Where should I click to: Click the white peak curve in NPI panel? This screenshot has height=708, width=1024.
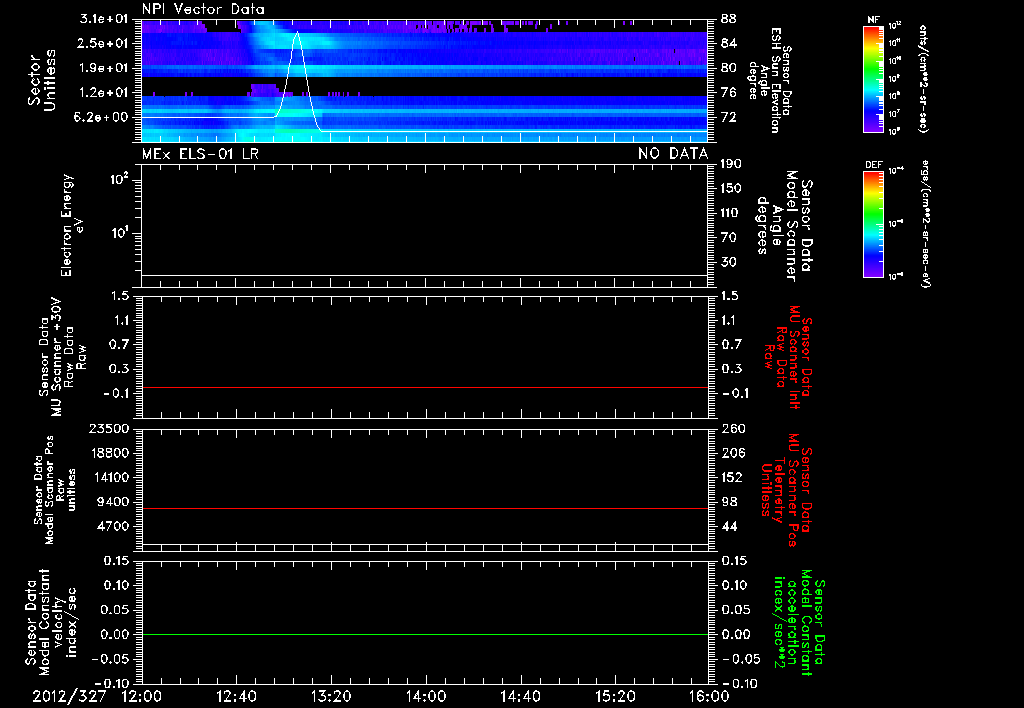(x=298, y=80)
